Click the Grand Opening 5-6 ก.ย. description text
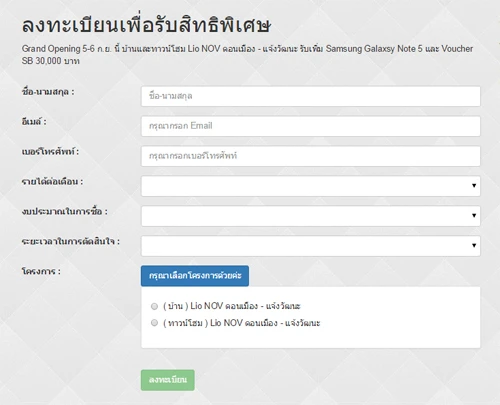500x405 pixels. pyautogui.click(x=247, y=55)
